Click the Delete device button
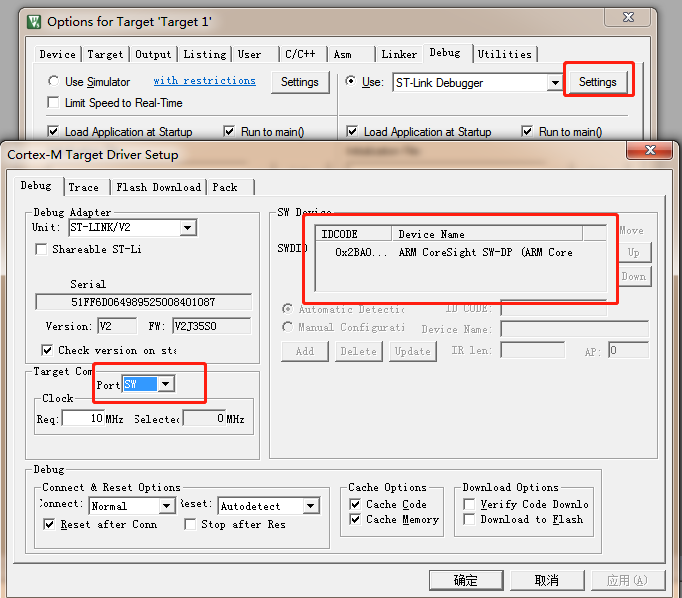 358,351
